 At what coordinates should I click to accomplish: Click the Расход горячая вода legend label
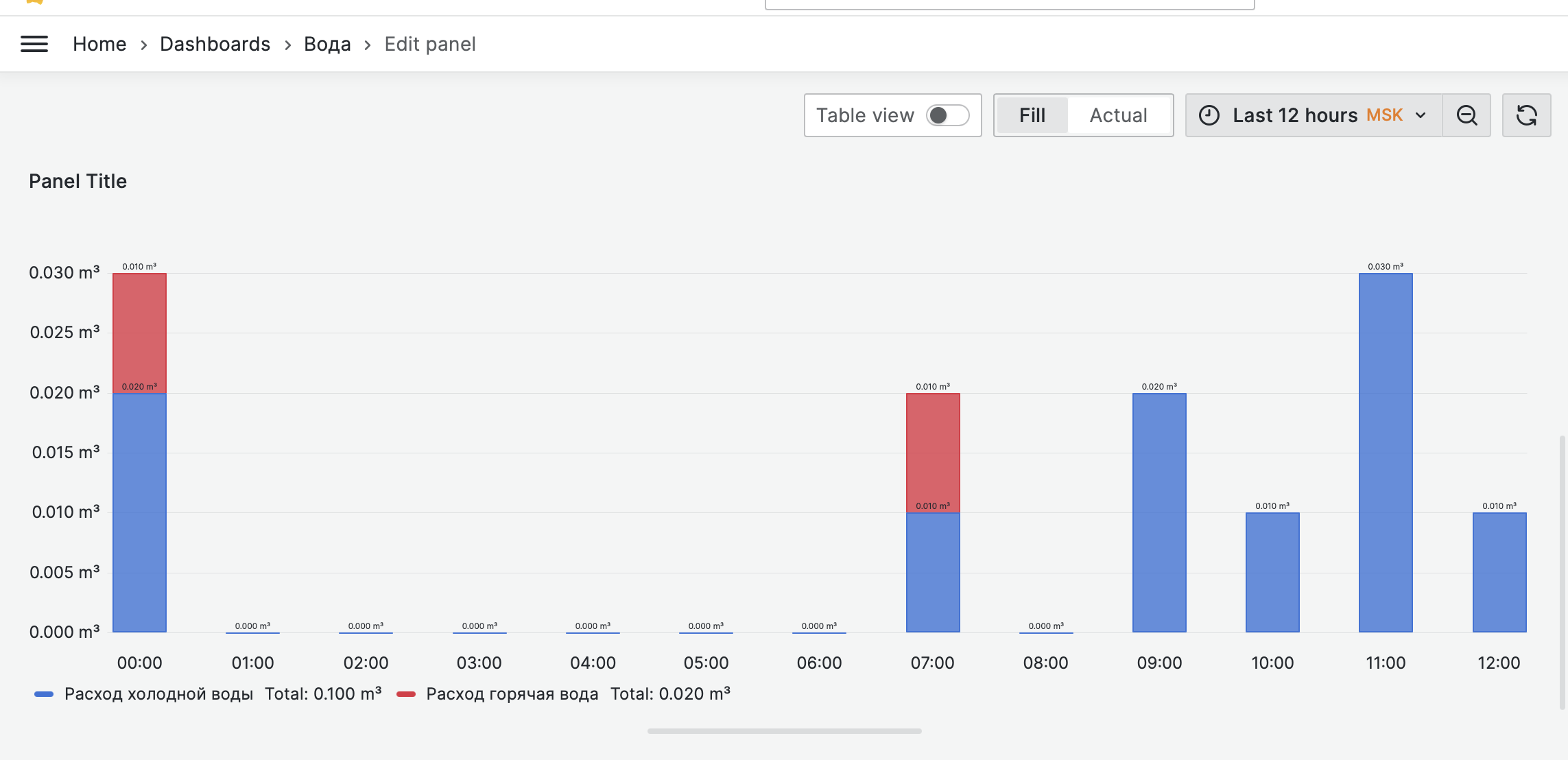(512, 694)
